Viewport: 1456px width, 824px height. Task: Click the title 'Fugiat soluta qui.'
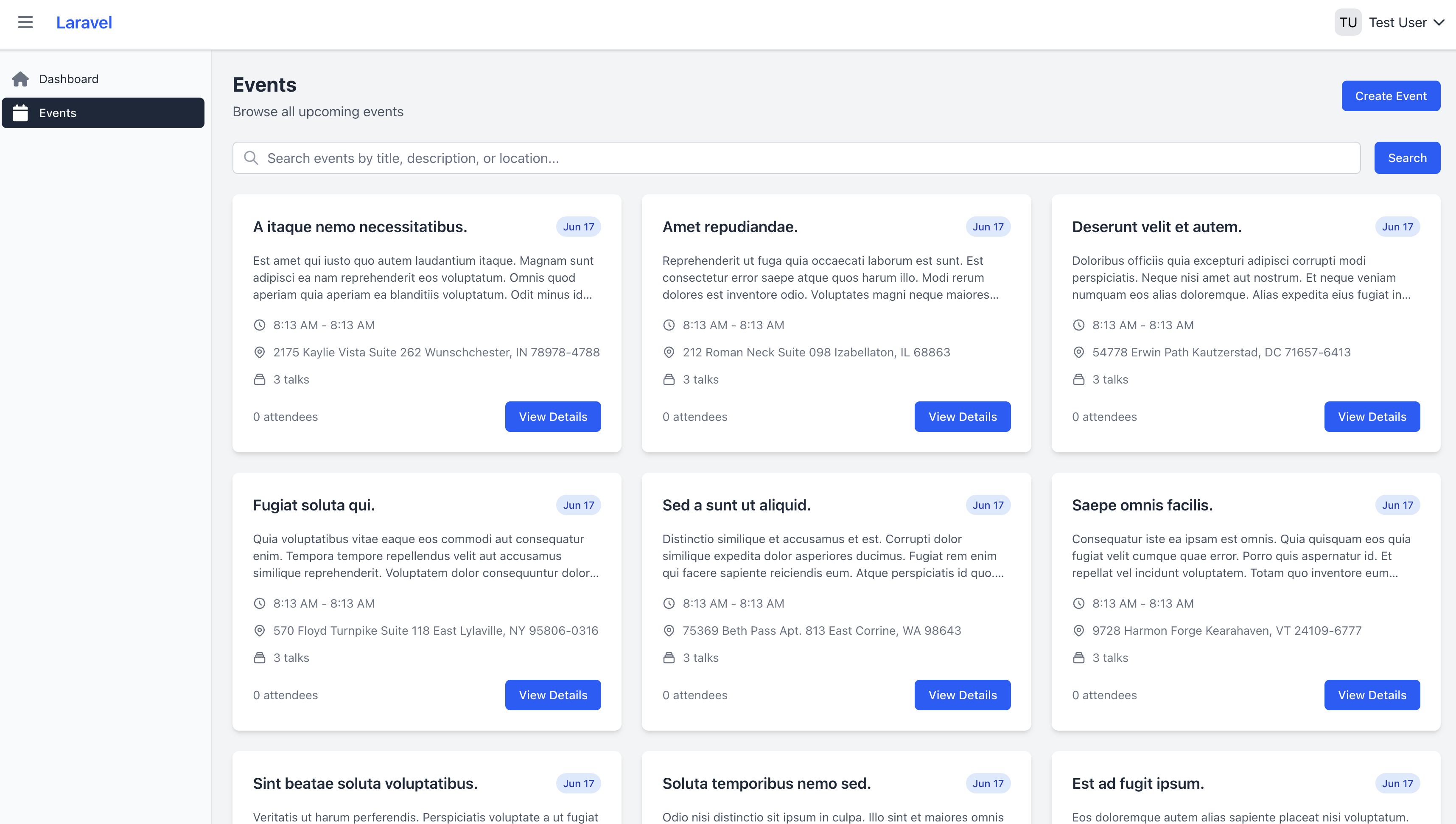314,505
